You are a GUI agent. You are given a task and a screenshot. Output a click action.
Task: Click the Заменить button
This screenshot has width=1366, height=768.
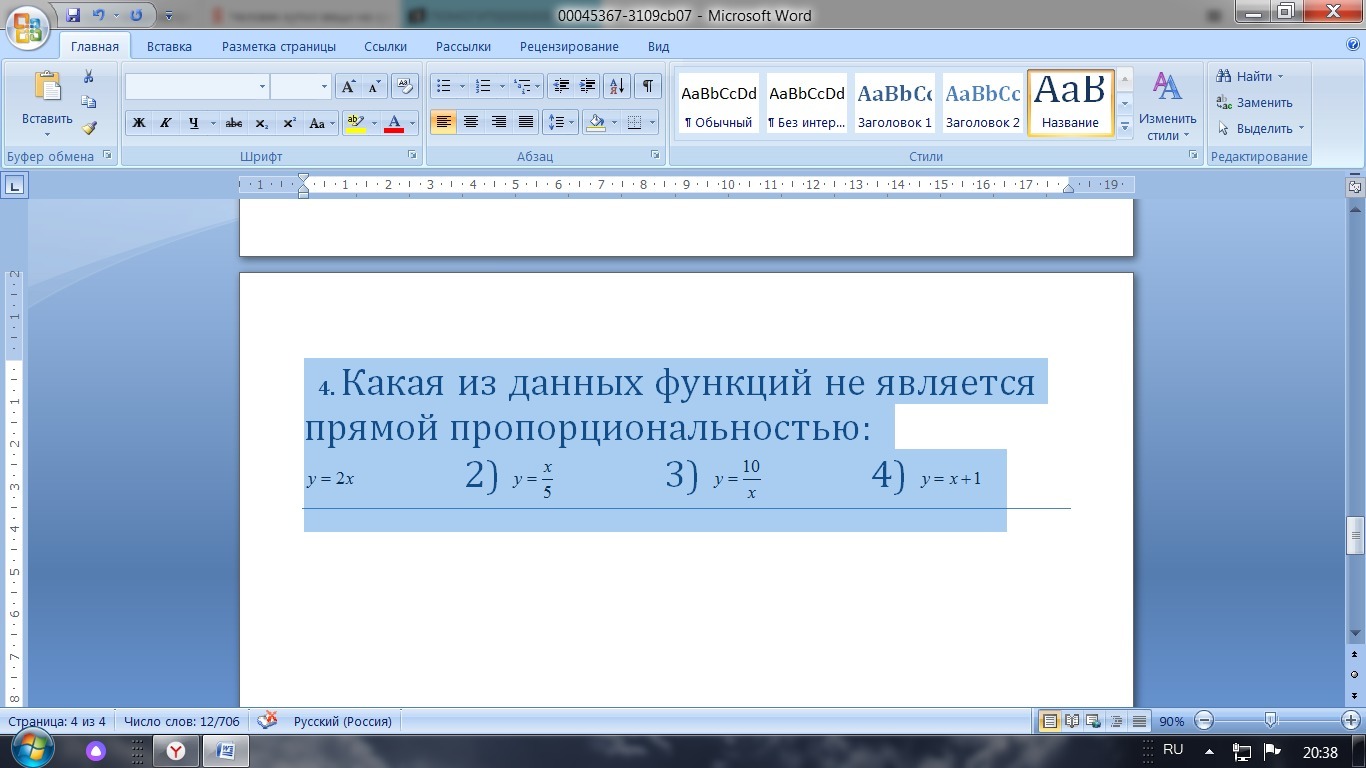pos(1255,102)
